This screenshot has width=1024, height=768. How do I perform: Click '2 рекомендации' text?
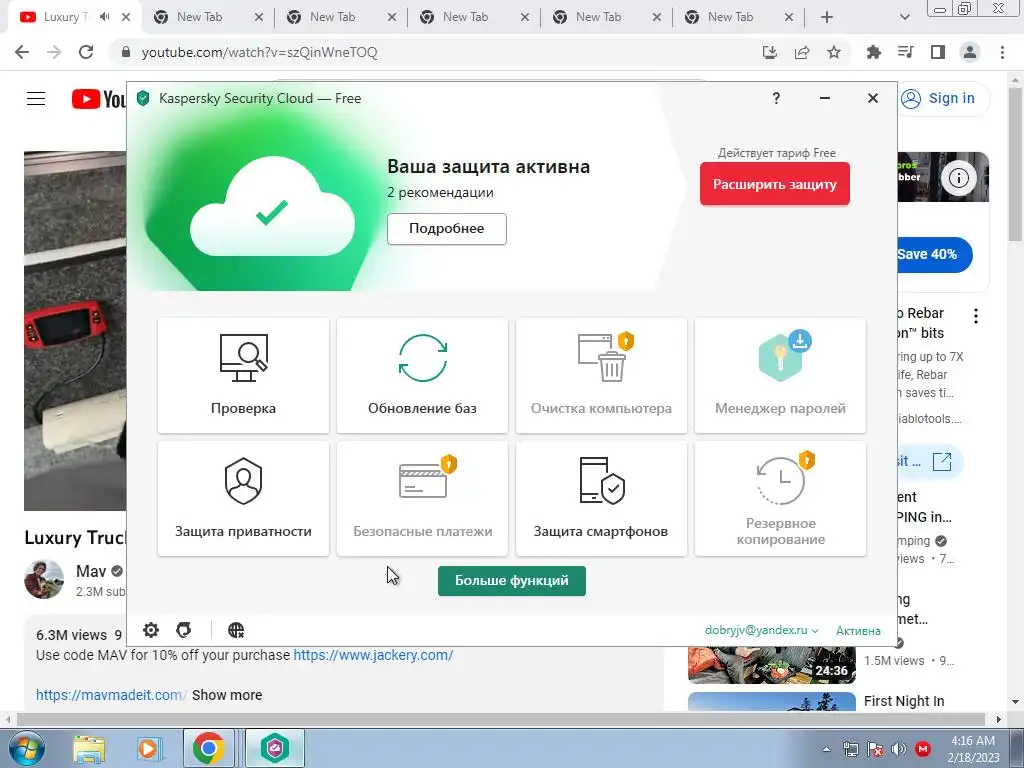tap(440, 193)
